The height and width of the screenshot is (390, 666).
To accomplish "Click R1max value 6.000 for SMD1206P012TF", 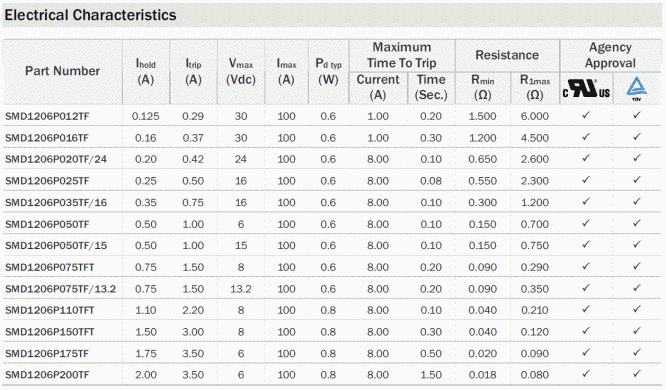I will [x=535, y=116].
